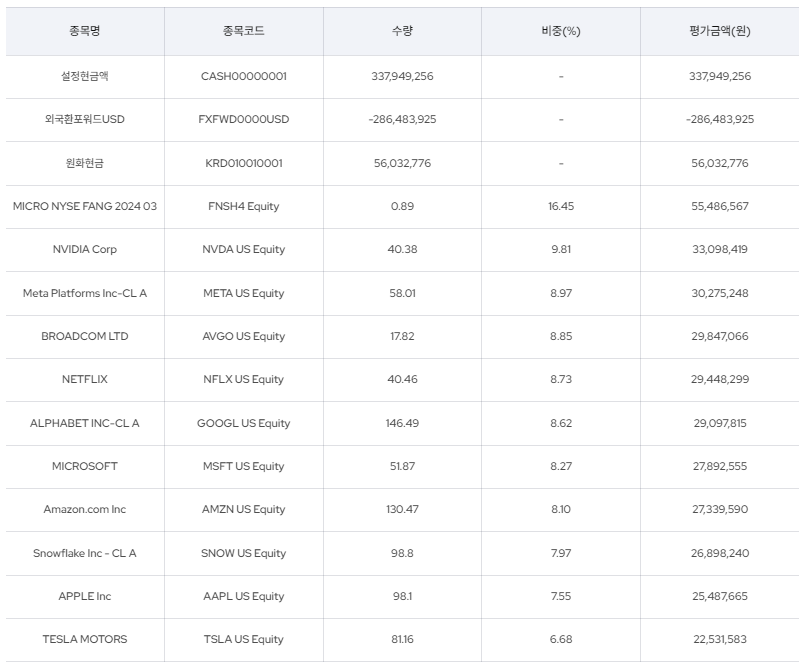Viewport: 804px width, 666px height.
Task: Select code KRD010010001
Action: (244, 163)
